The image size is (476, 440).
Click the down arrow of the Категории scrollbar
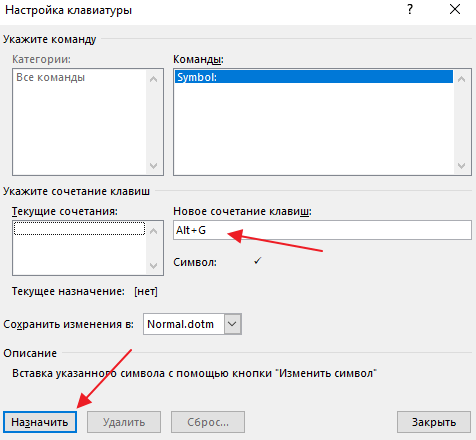[153, 166]
